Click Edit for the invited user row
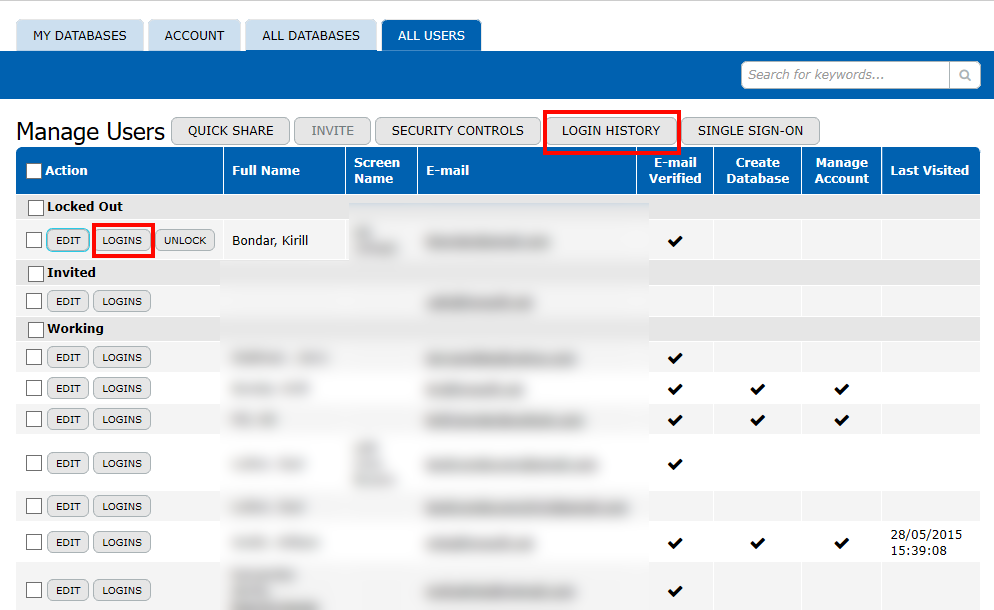The height and width of the screenshot is (610, 994). pos(68,301)
